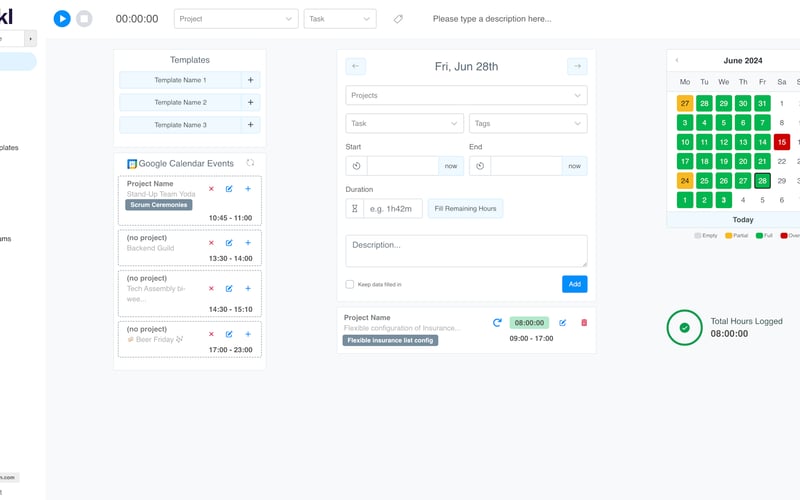Focus the End time field
Image resolution: width=800 pixels, height=500 pixels.
point(527,166)
